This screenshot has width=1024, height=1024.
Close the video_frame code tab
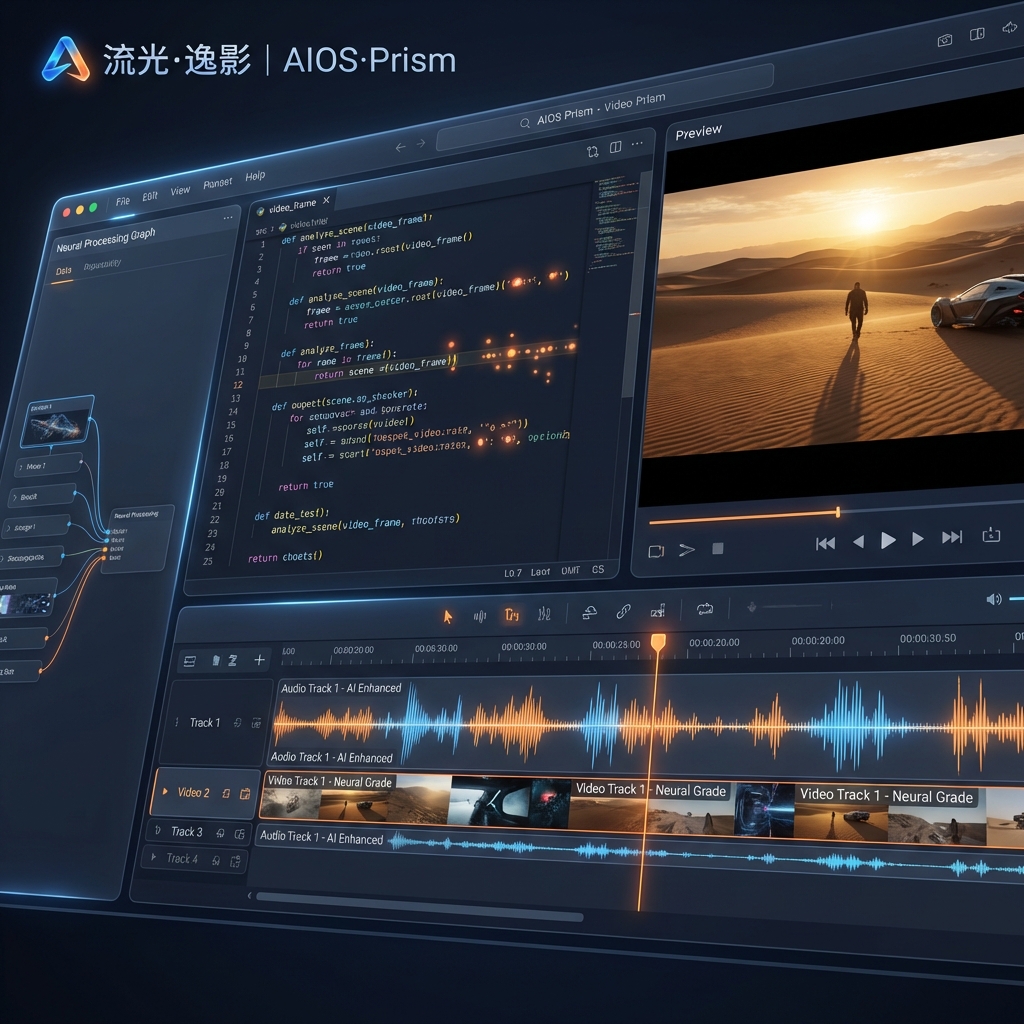tap(325, 201)
